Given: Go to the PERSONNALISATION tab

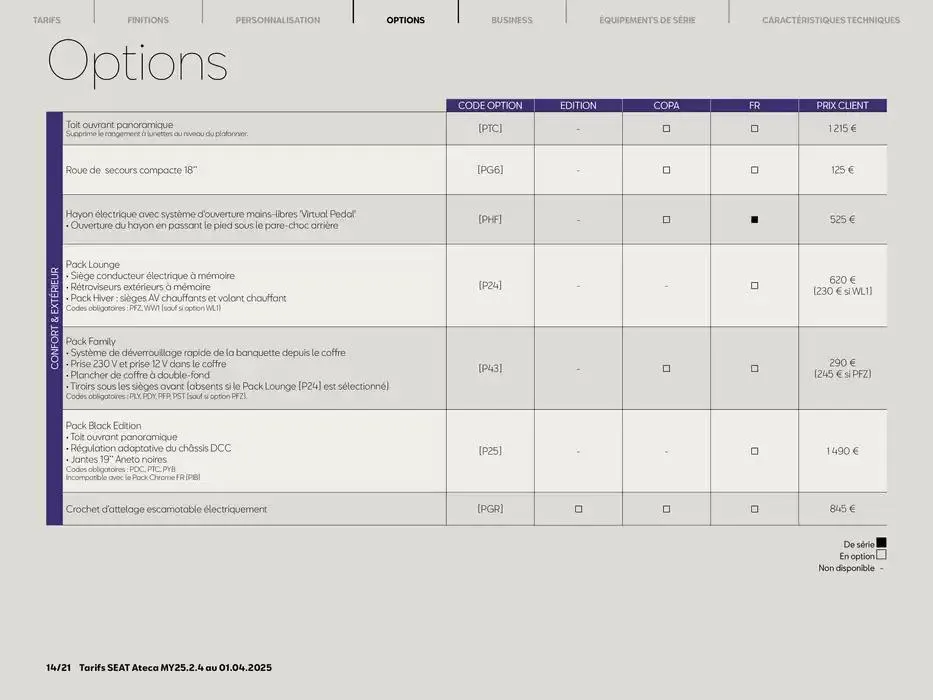Looking at the screenshot, I should [x=278, y=20].
